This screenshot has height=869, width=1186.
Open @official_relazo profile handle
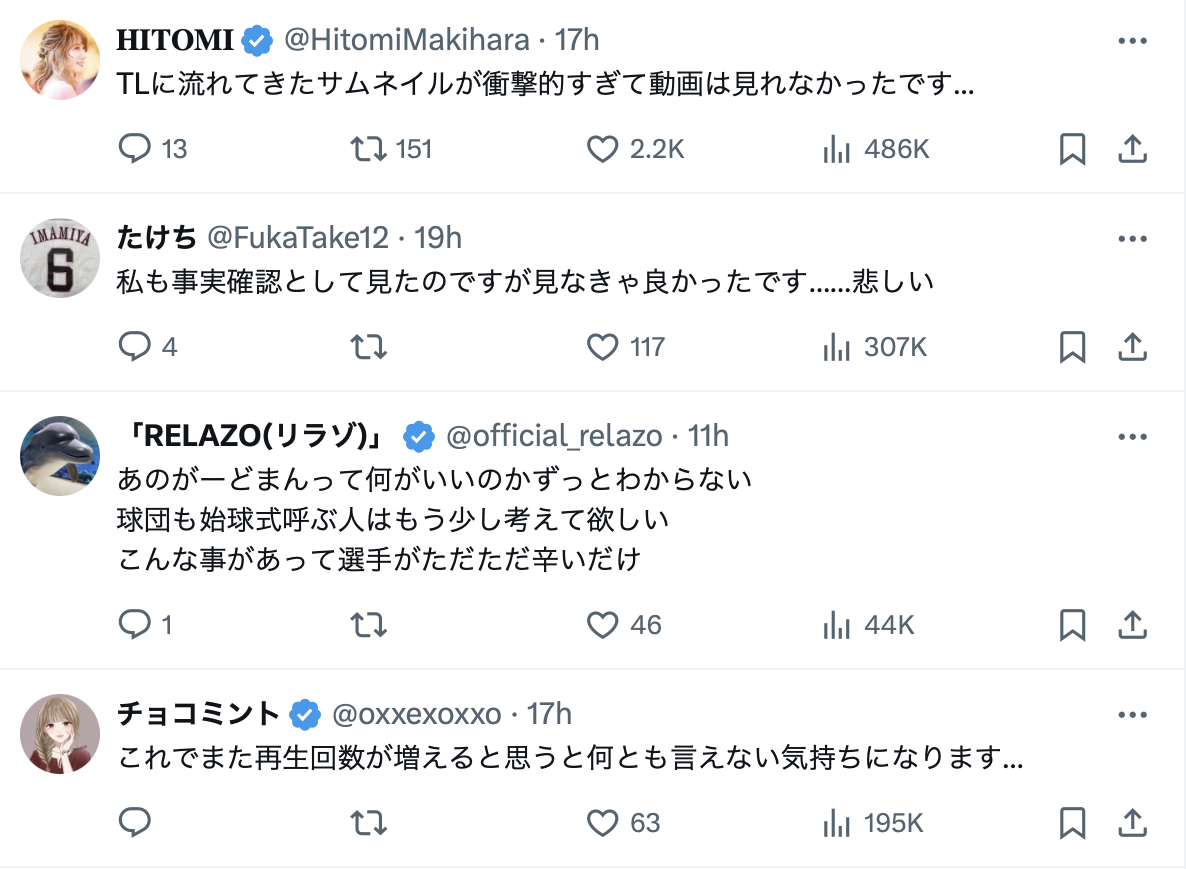pos(553,436)
